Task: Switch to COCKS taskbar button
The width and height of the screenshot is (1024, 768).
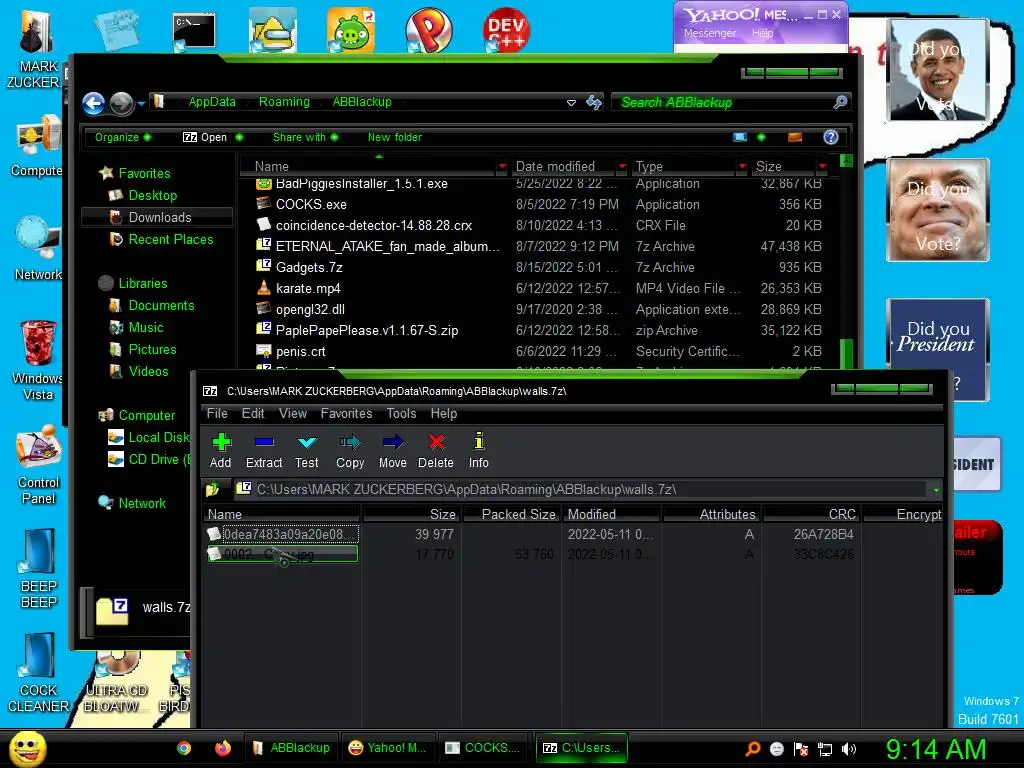Action: pos(483,748)
